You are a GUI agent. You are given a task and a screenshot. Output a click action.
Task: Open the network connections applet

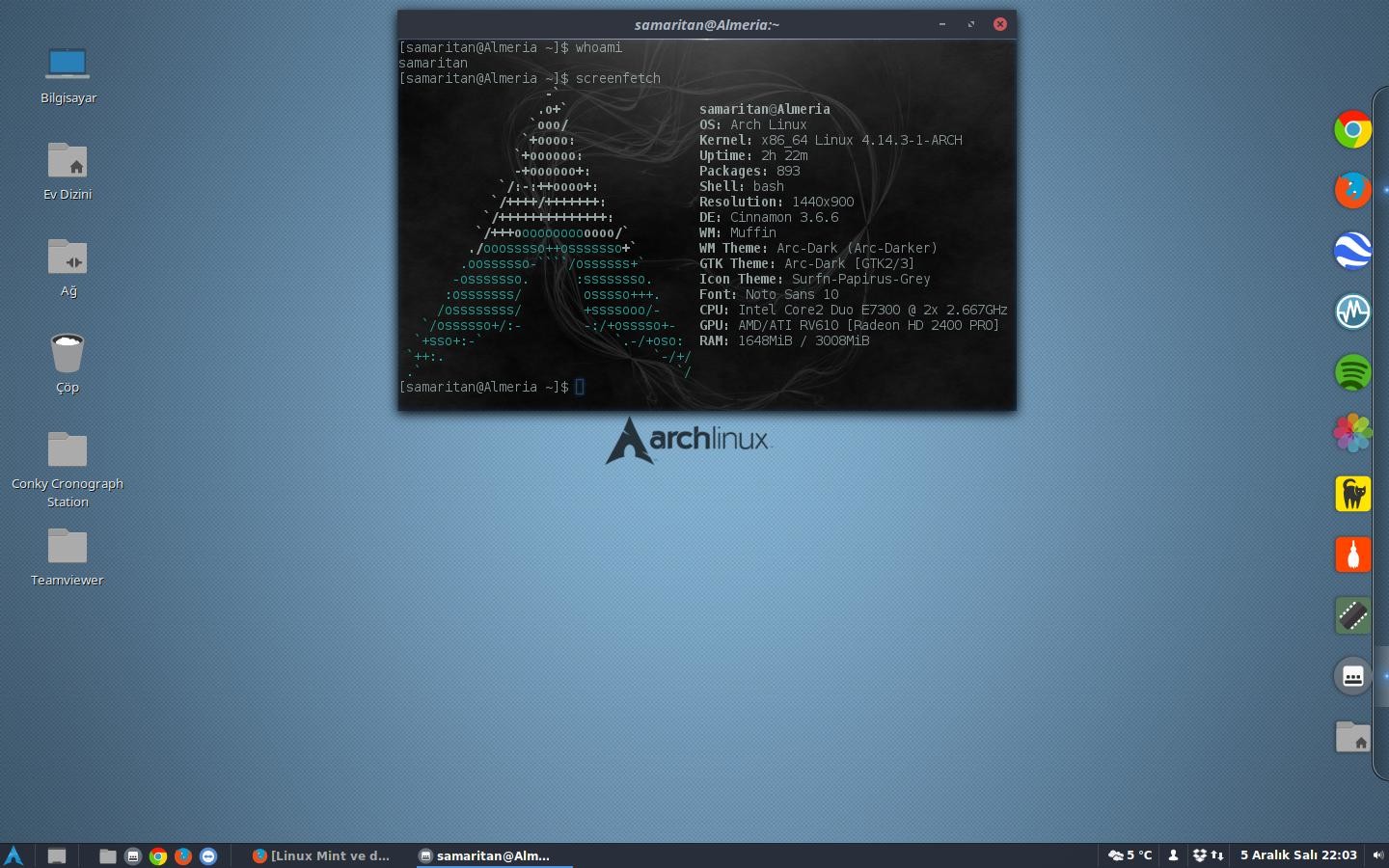click(1217, 855)
